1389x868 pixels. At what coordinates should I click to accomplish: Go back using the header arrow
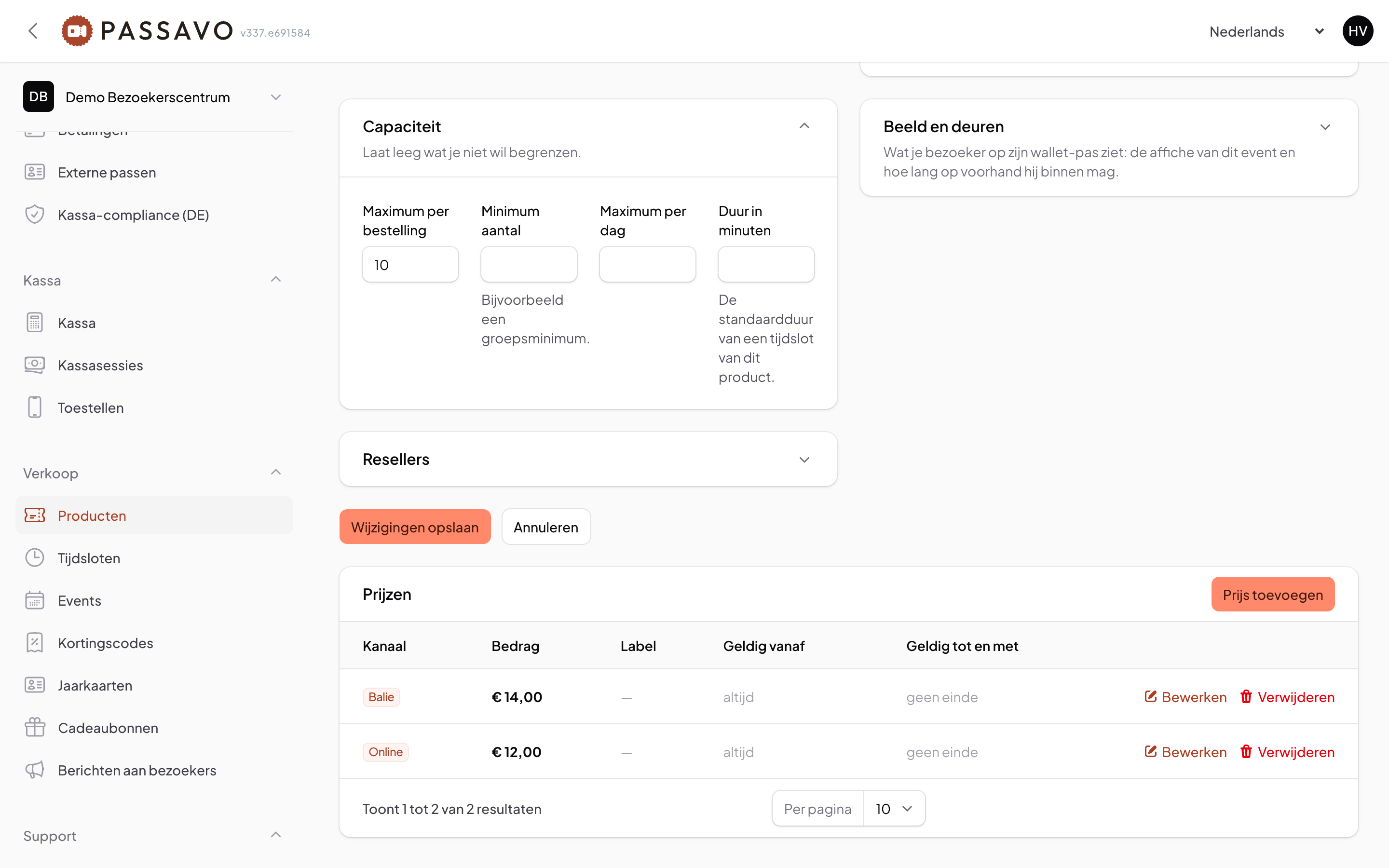[33, 31]
